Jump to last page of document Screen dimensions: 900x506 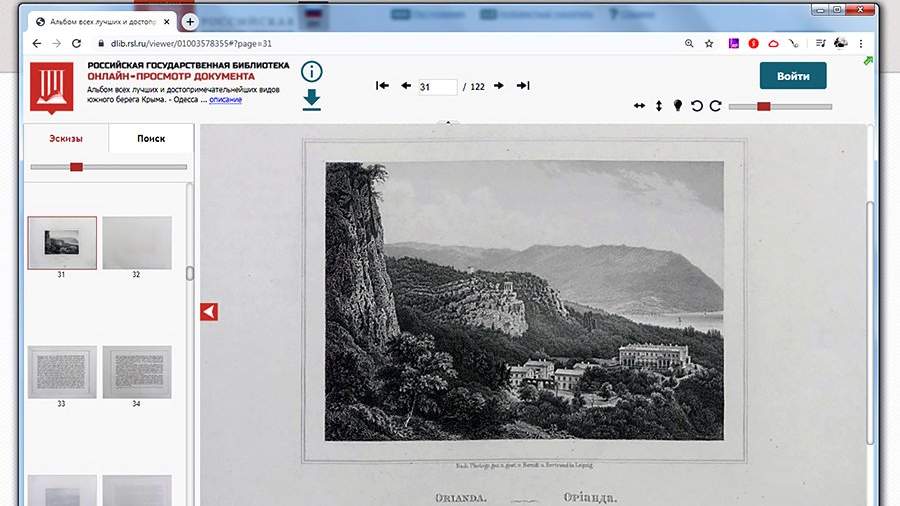522,86
